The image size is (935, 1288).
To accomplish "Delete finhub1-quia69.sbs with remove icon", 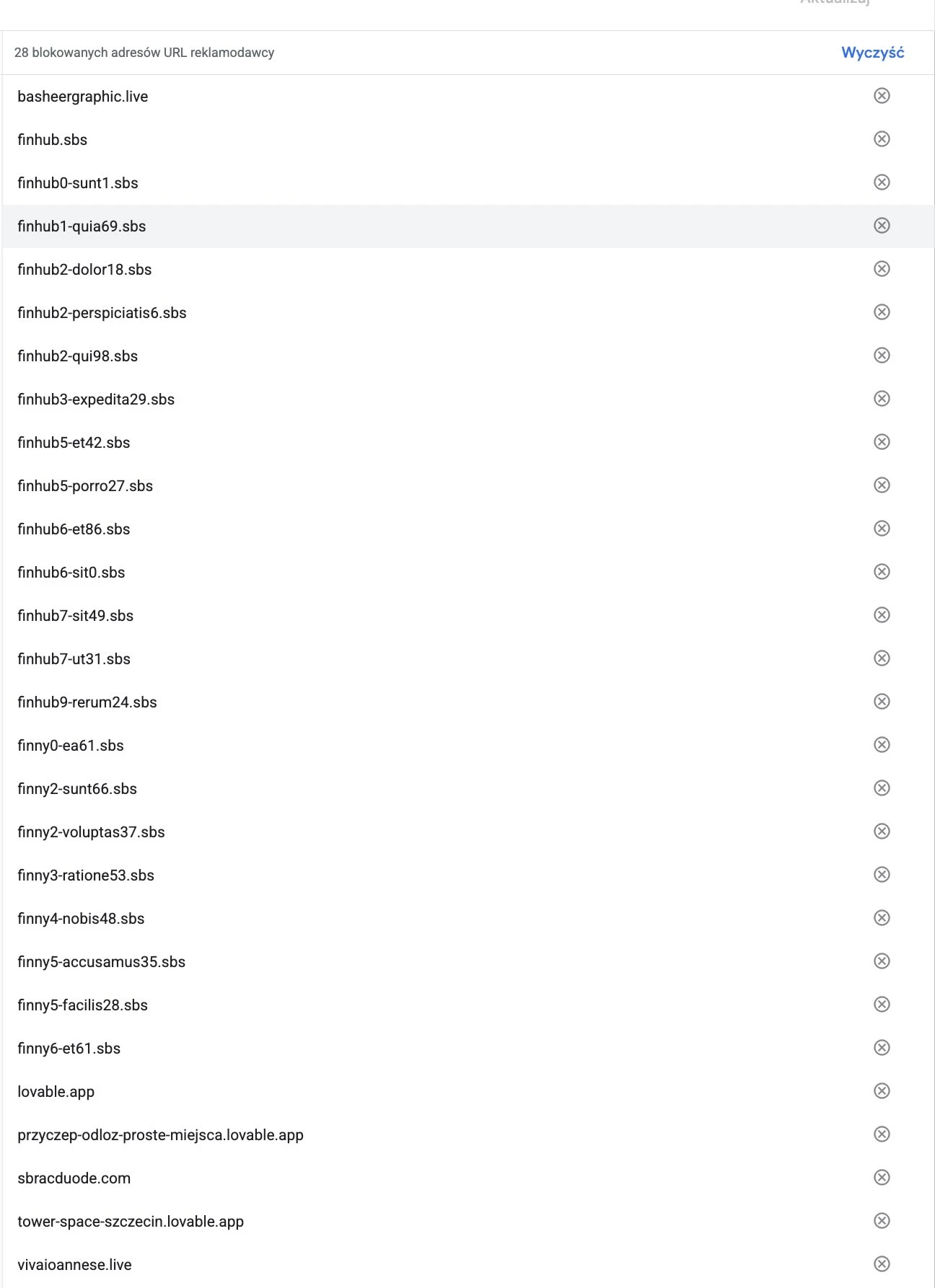I will 882,226.
